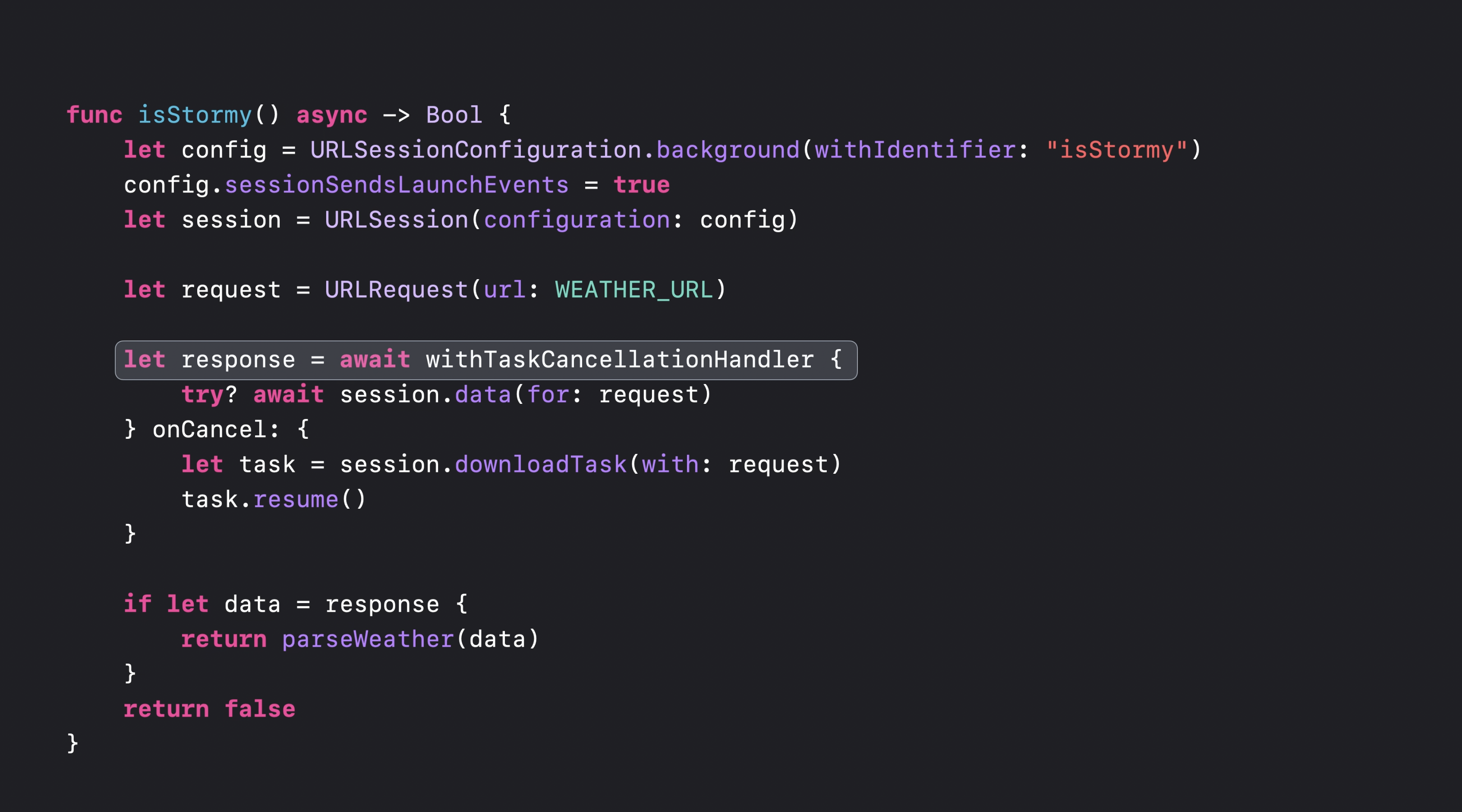
Task: Click URLRequest initializer
Action: coord(396,290)
